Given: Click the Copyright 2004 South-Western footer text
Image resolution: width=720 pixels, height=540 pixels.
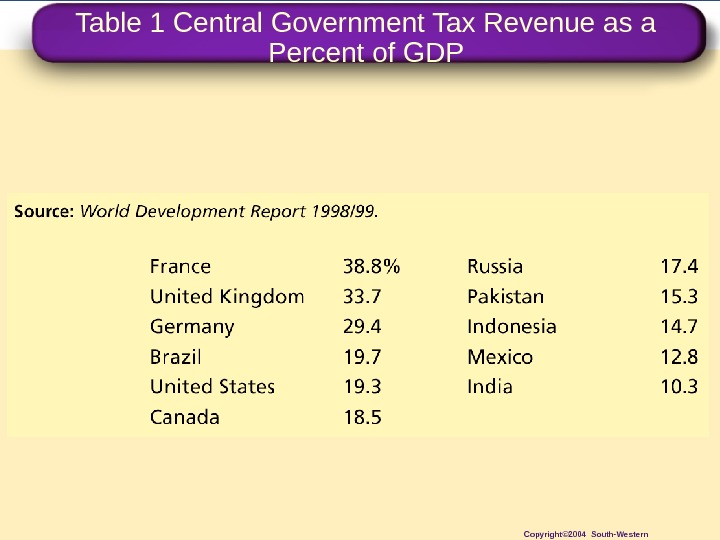Looking at the screenshot, I should [586, 534].
